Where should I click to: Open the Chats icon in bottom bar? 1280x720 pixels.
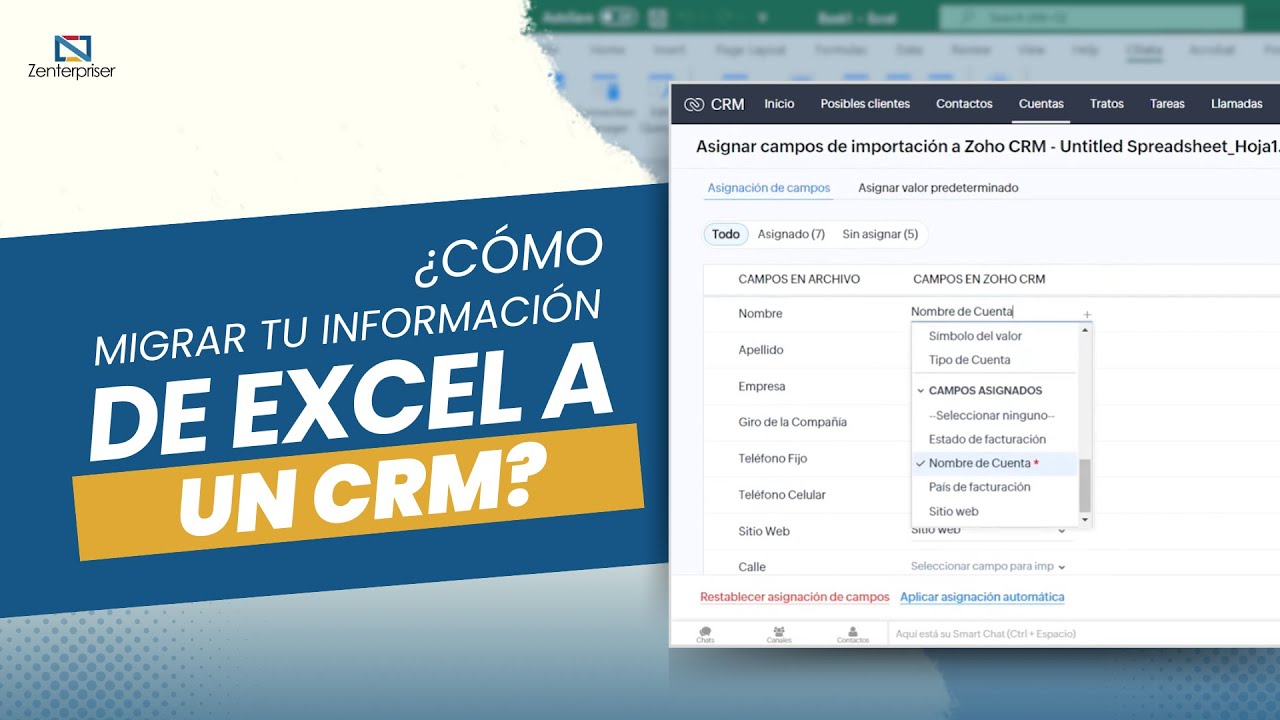(705, 634)
